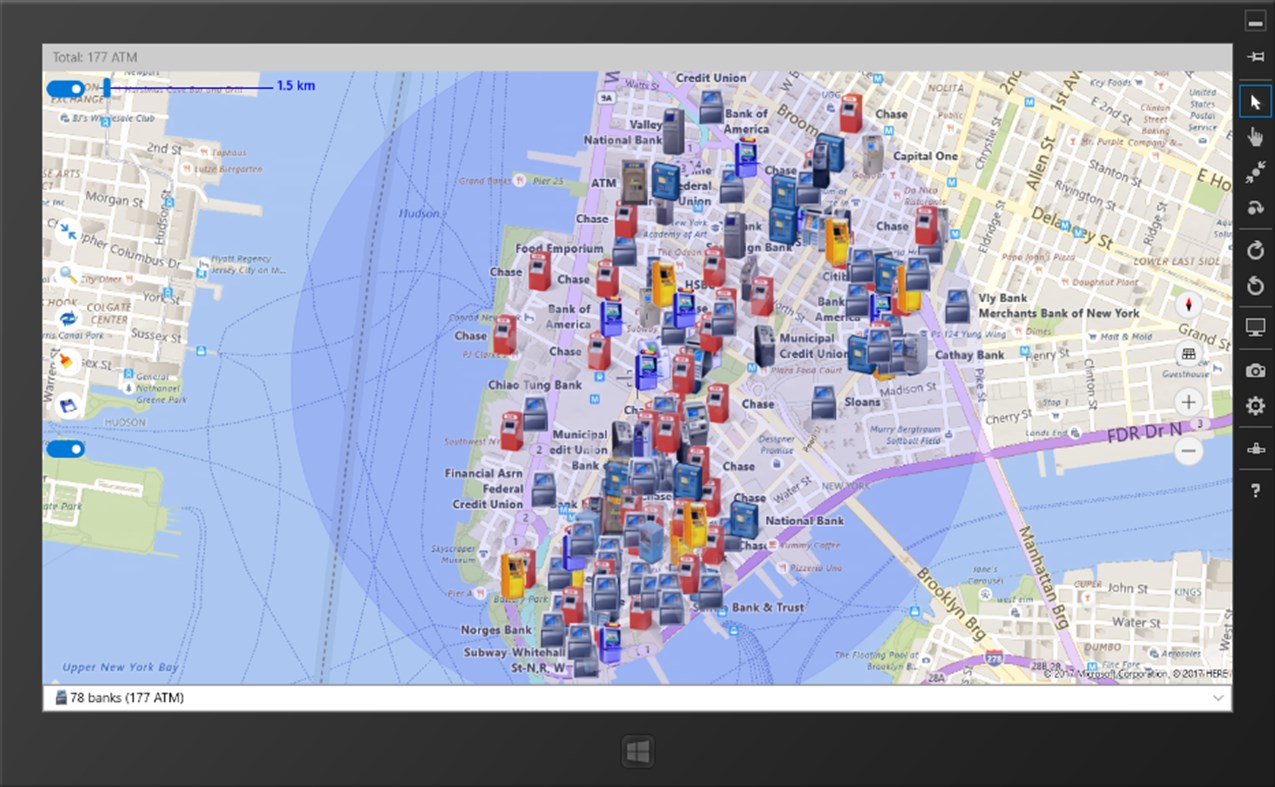Screen dimensions: 1275x787
Task: Pin simulator window always on top
Action: click(x=1255, y=57)
